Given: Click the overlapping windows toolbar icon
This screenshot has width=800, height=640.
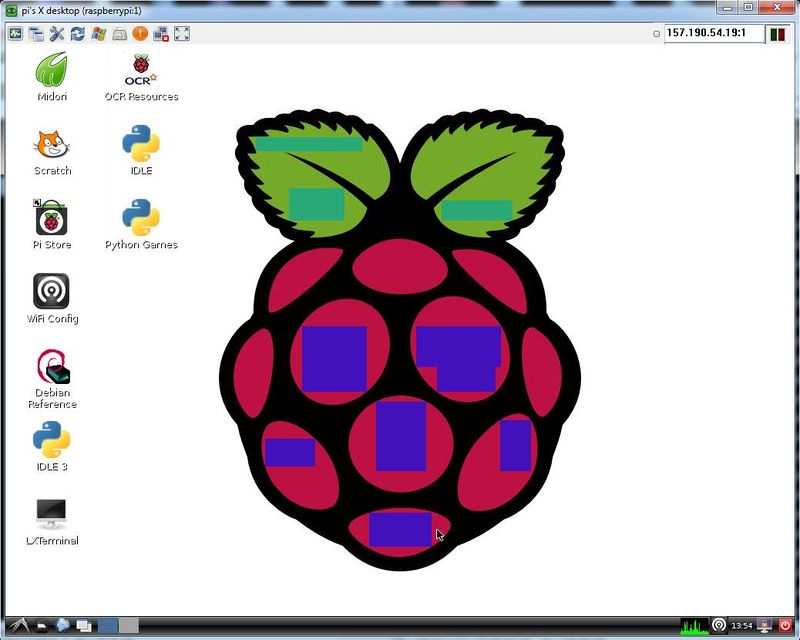Looking at the screenshot, I should [x=36, y=34].
